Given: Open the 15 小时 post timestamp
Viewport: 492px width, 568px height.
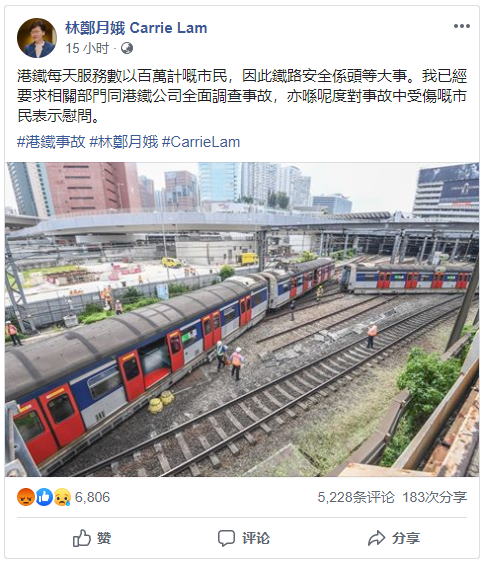Looking at the screenshot, I should pos(87,48).
